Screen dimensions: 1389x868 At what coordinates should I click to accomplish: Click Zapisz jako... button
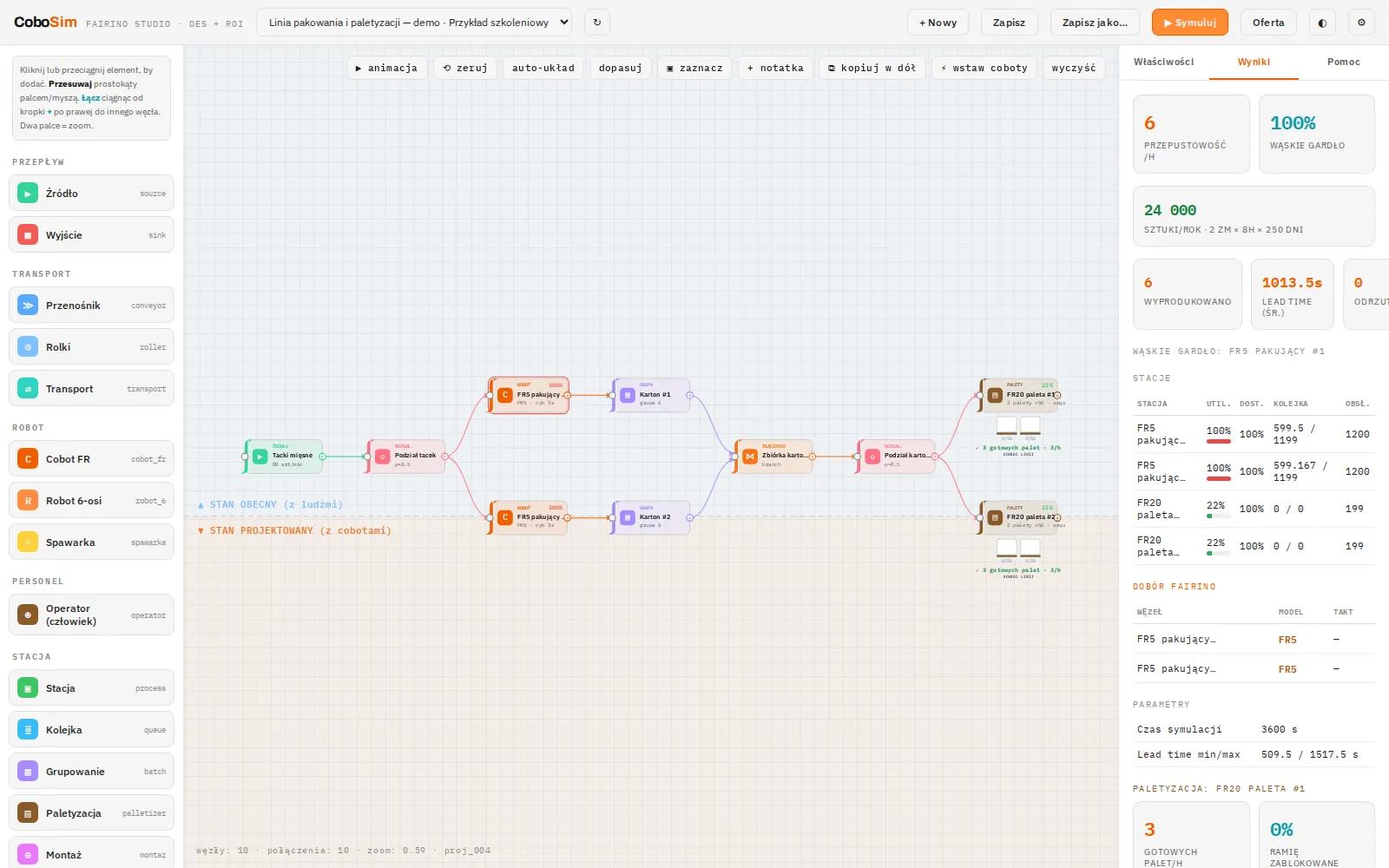pyautogui.click(x=1095, y=23)
